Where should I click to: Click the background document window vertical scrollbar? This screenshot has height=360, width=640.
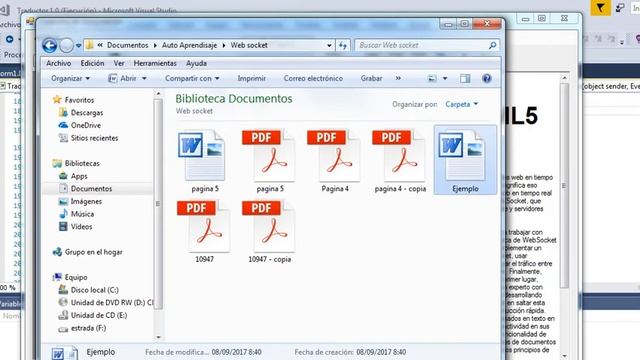[564, 186]
